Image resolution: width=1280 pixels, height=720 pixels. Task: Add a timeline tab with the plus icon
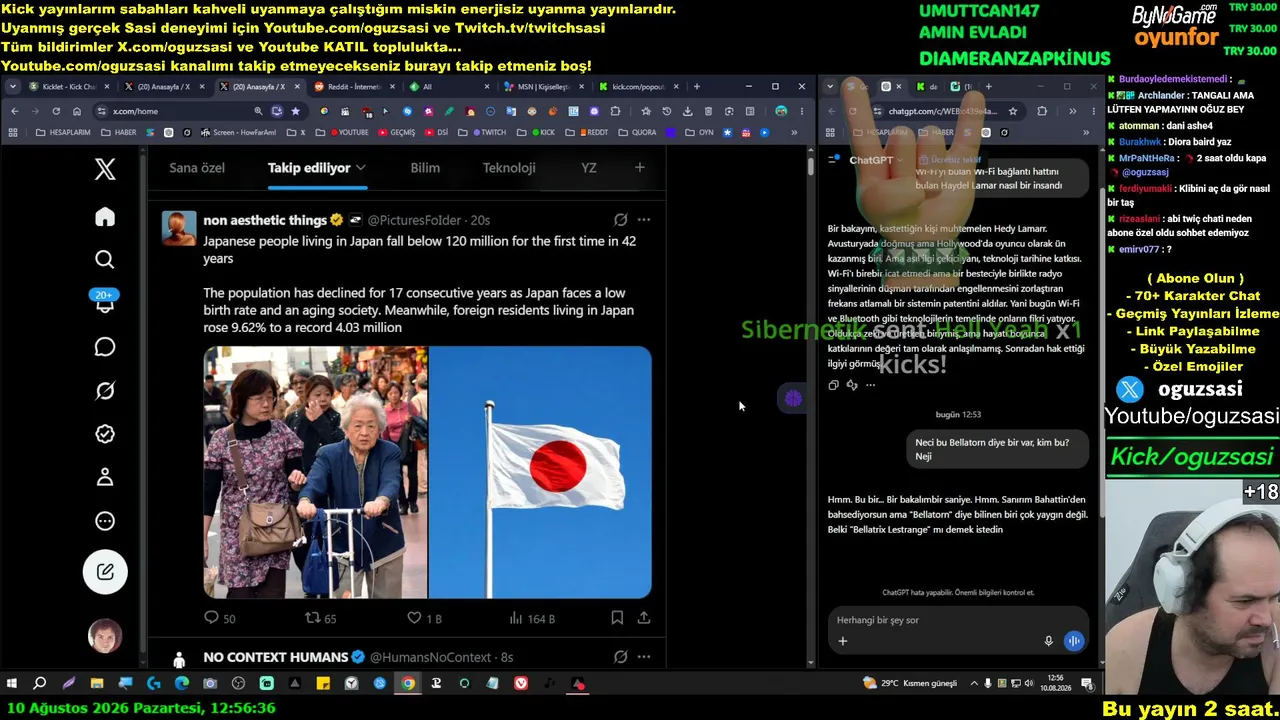[x=640, y=168]
